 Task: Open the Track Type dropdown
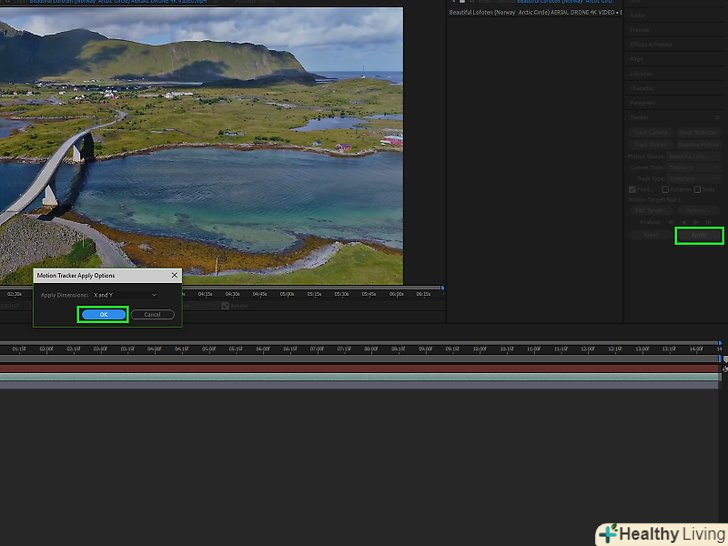(693, 178)
